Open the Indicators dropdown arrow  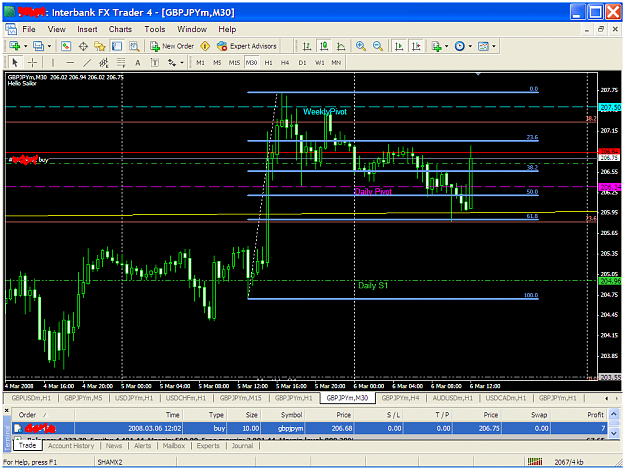[446, 46]
